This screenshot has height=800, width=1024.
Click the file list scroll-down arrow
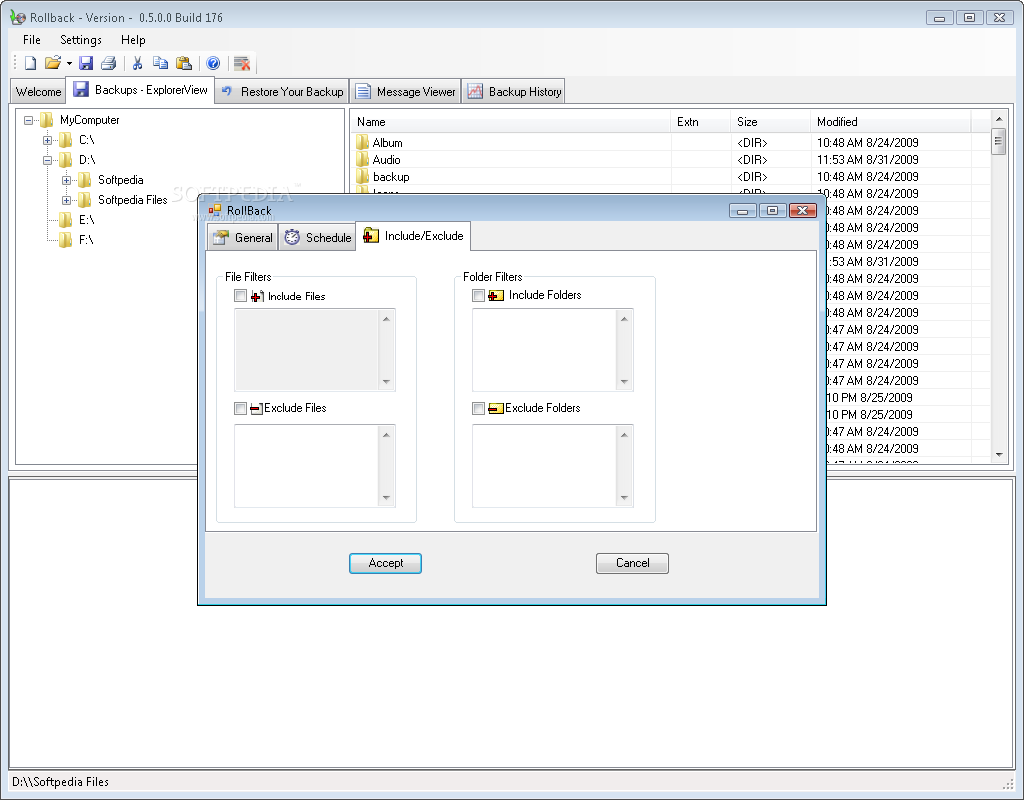pos(999,455)
